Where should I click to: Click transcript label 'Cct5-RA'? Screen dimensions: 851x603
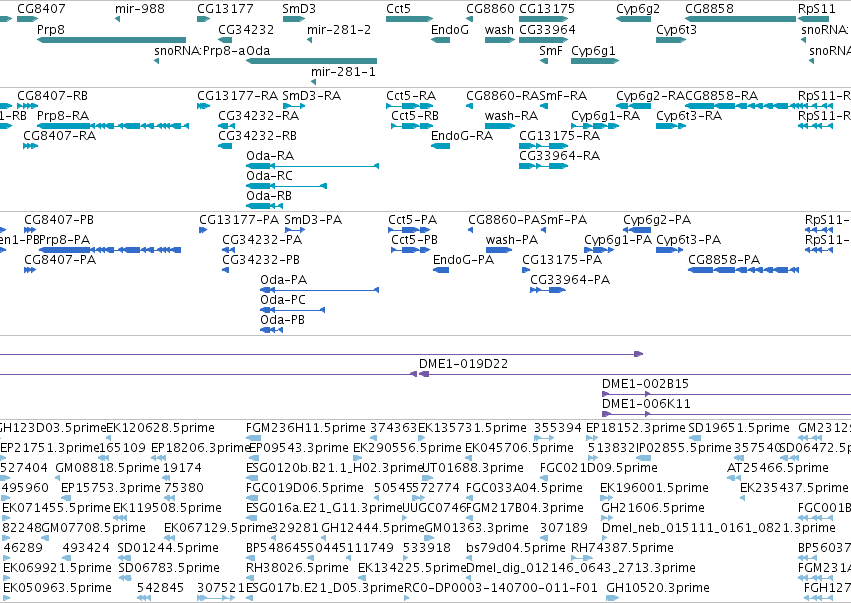point(411,96)
